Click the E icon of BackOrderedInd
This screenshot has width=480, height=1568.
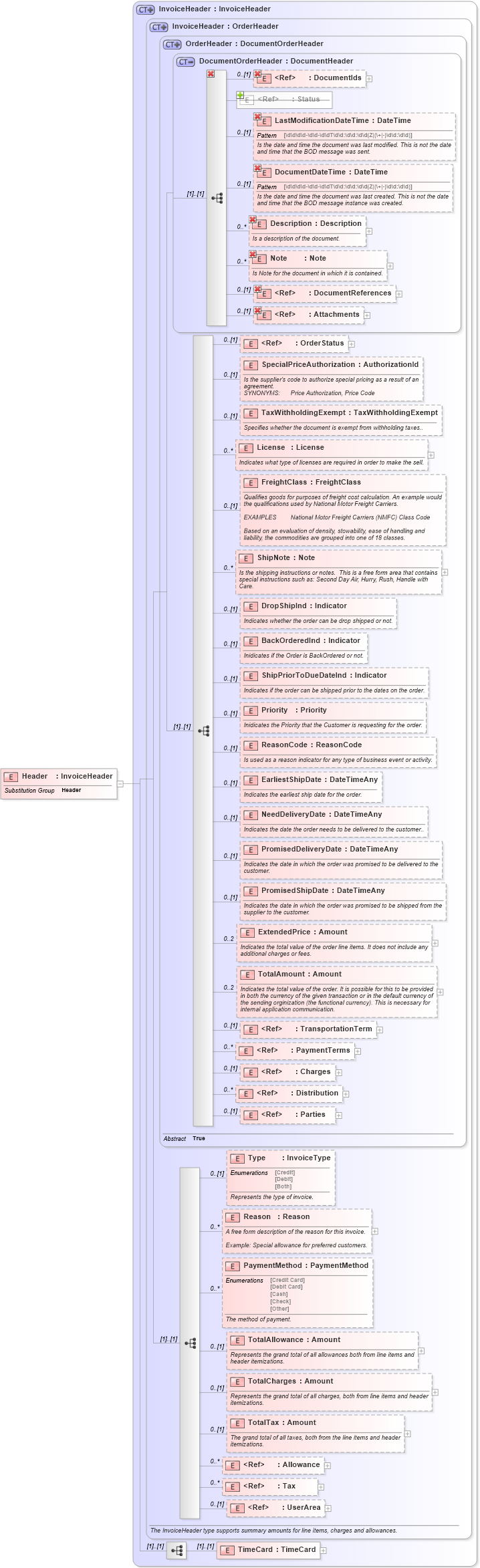tap(251, 641)
